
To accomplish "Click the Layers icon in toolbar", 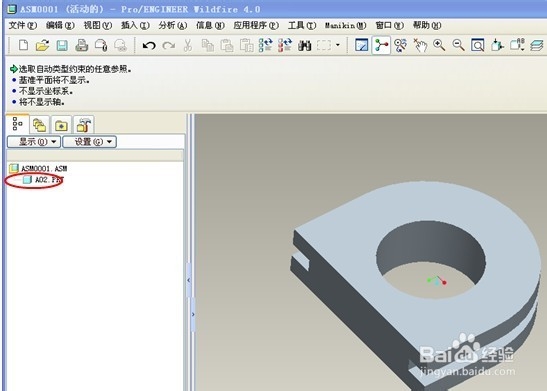I will pyautogui.click(x=537, y=45).
